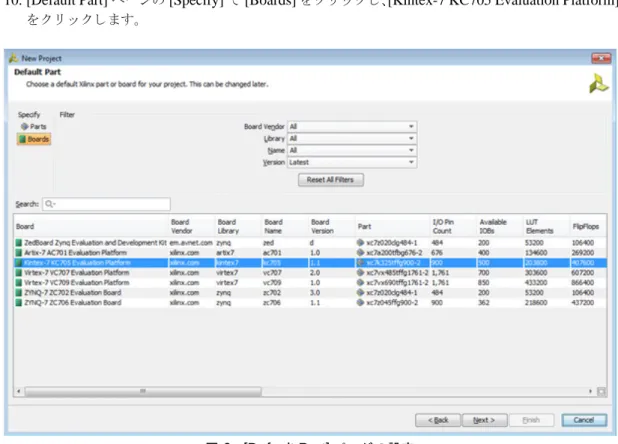
Task: Click the ZedBoard row board icon
Action: [x=19, y=242]
